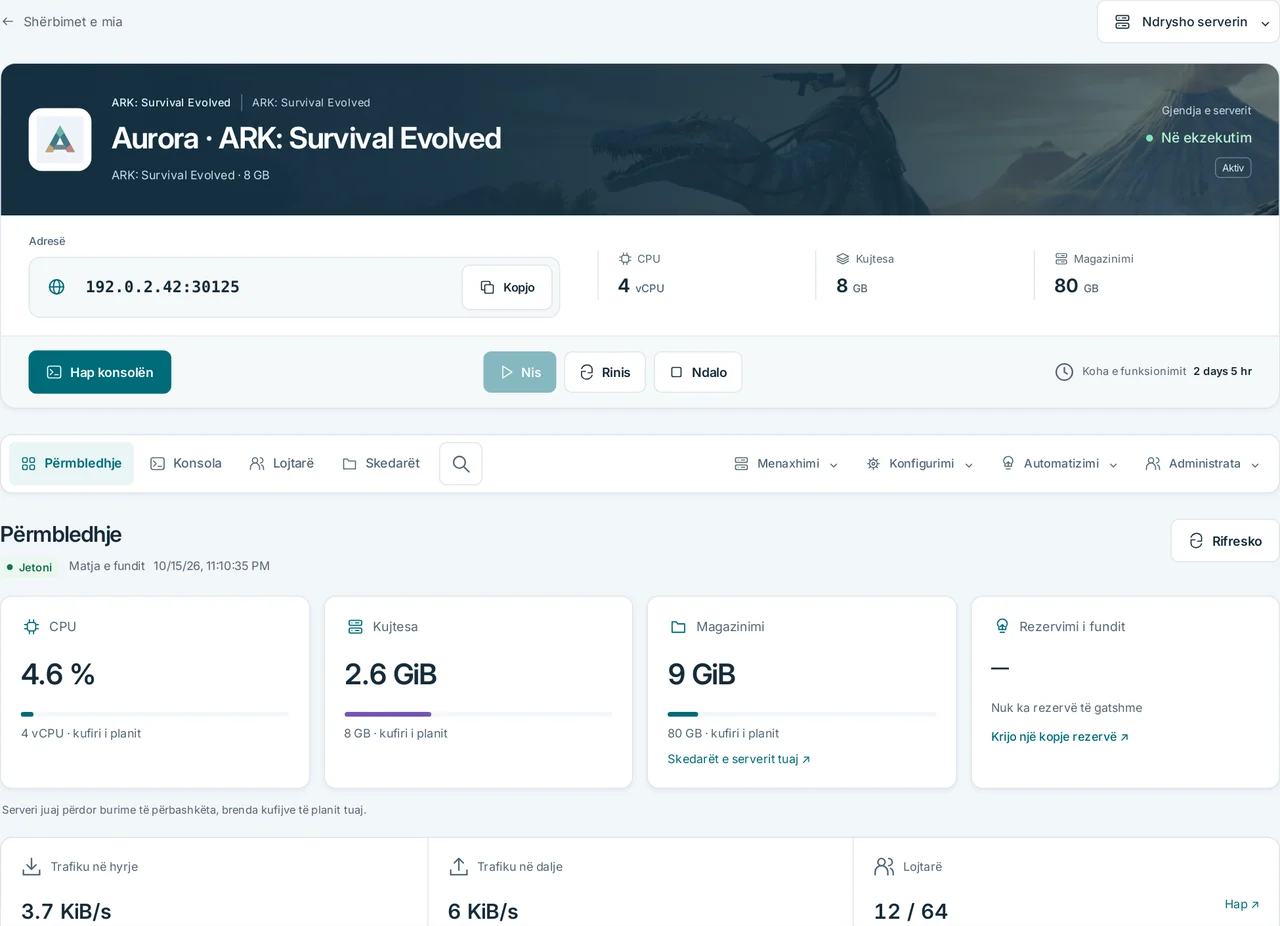Click the uptime clock icon
The width and height of the screenshot is (1280, 926).
[x=1064, y=372]
